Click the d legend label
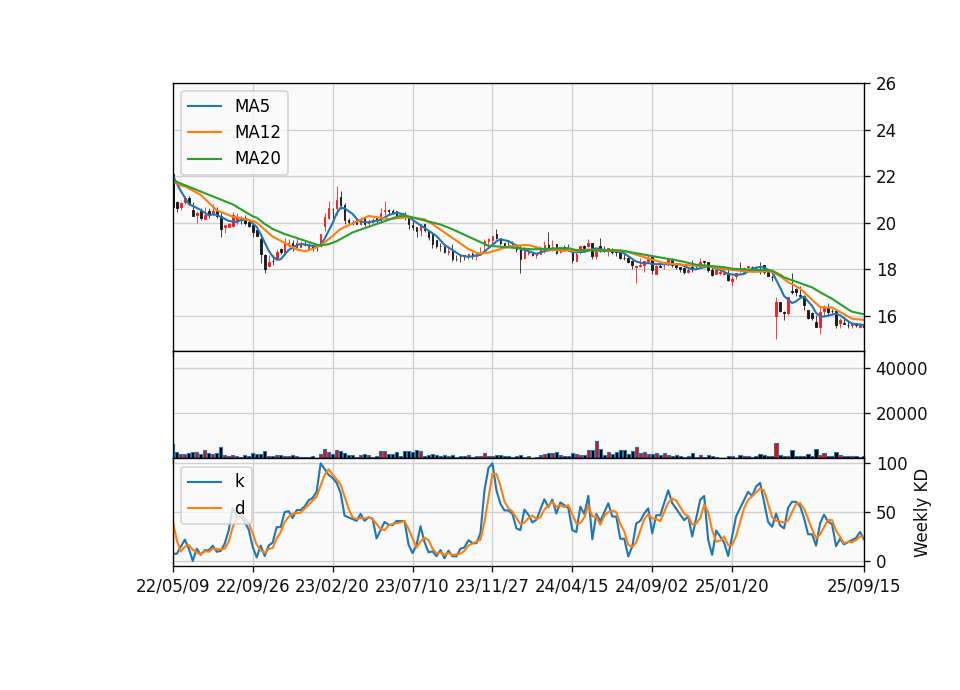The image size is (960, 690). 240,508
